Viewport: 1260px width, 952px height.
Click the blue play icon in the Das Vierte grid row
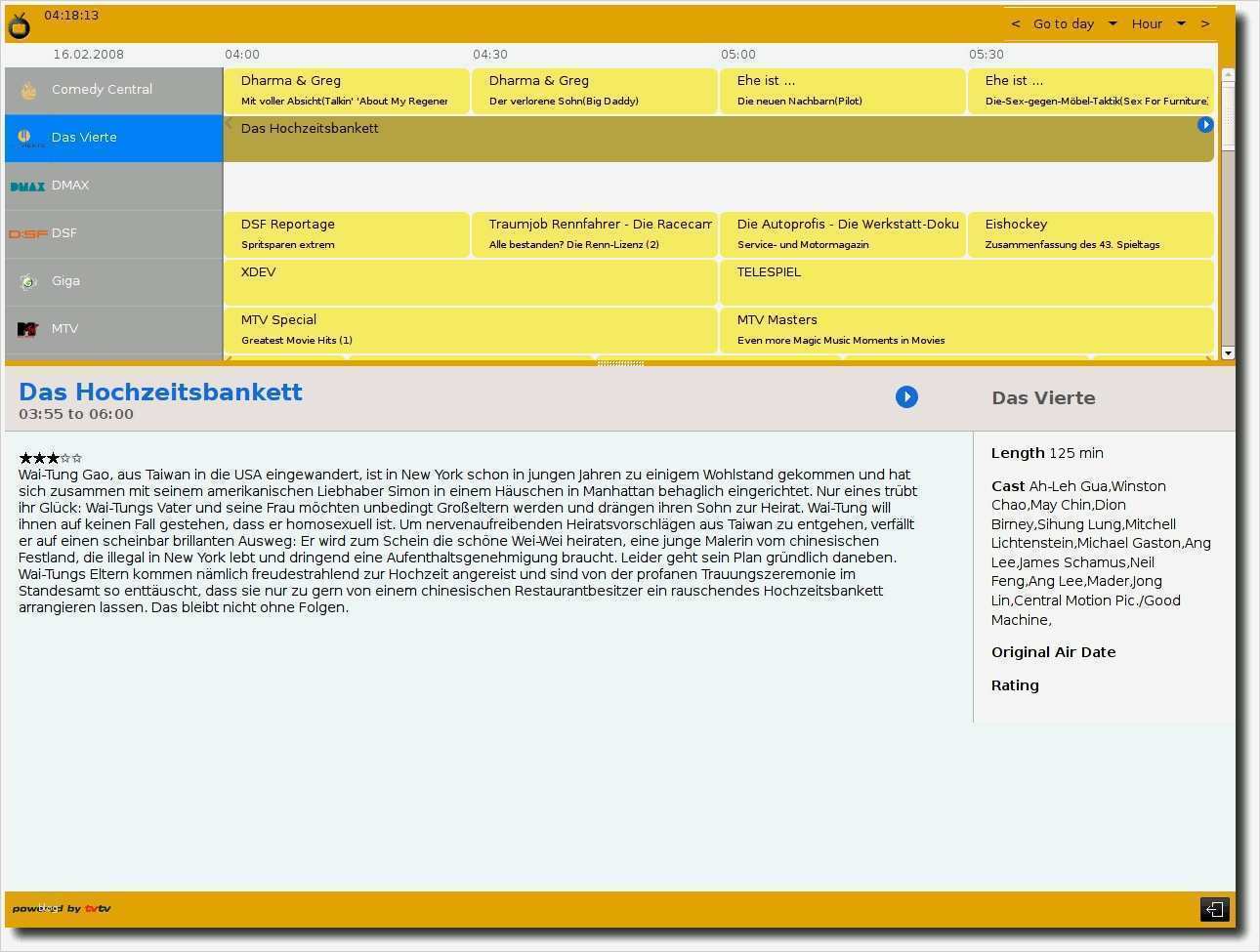coord(1204,125)
